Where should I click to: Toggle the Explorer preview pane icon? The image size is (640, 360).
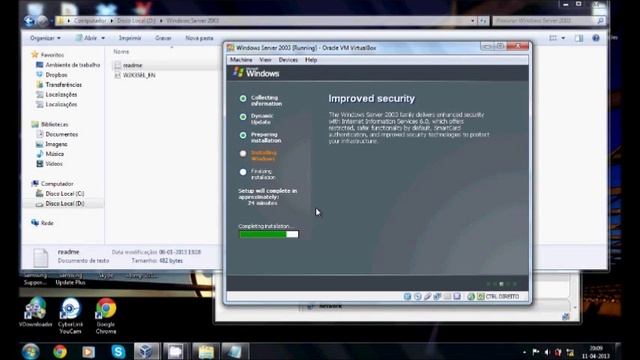[x=579, y=38]
